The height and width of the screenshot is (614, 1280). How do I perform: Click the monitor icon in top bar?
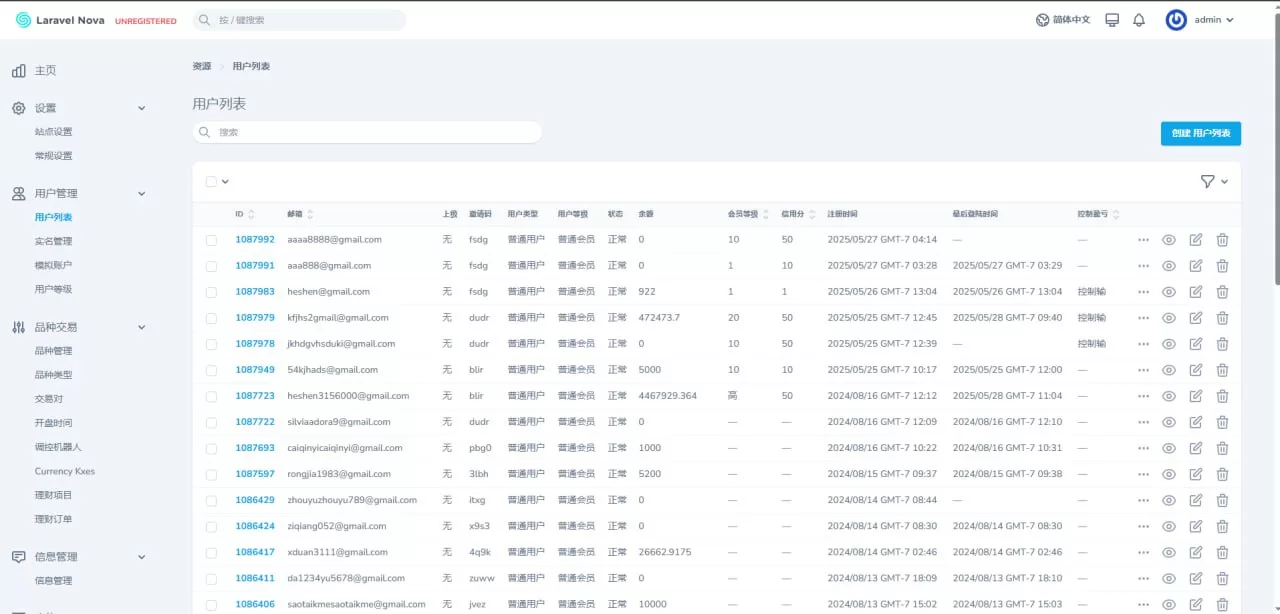(x=1111, y=19)
